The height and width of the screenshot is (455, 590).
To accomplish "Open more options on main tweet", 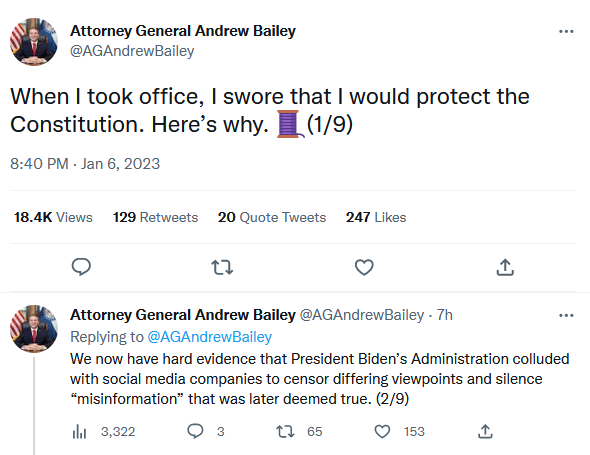I will [566, 32].
